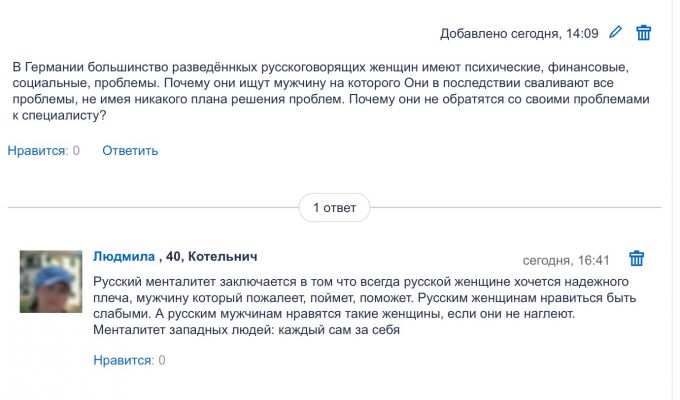Click the like counter under Людмила's reply
This screenshot has width=680, height=400.
click(x=162, y=360)
